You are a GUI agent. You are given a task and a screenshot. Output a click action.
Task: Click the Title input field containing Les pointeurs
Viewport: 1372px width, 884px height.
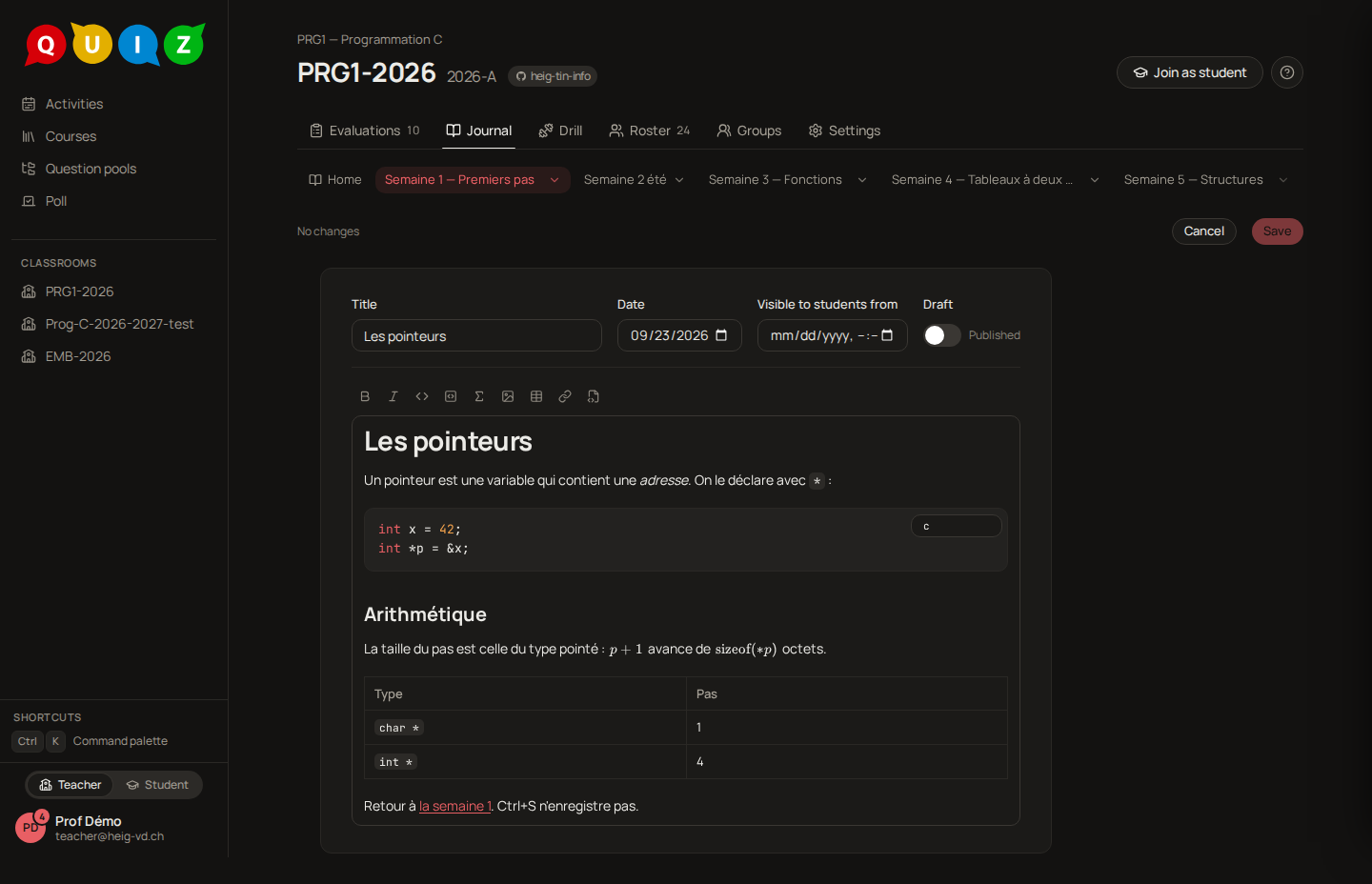pyautogui.click(x=476, y=335)
